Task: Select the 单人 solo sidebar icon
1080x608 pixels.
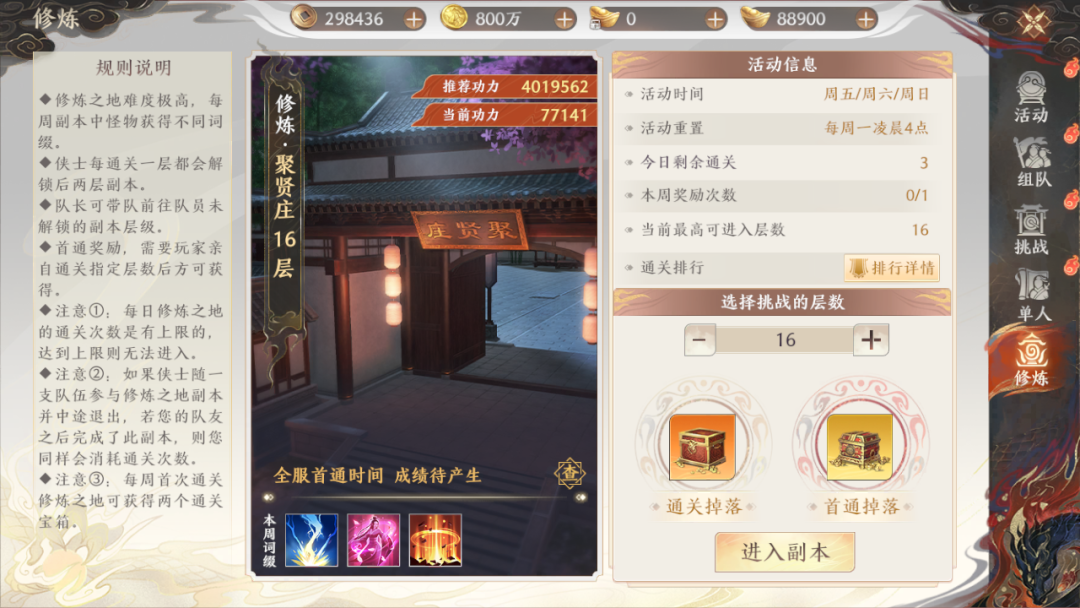Action: pyautogui.click(x=1032, y=295)
